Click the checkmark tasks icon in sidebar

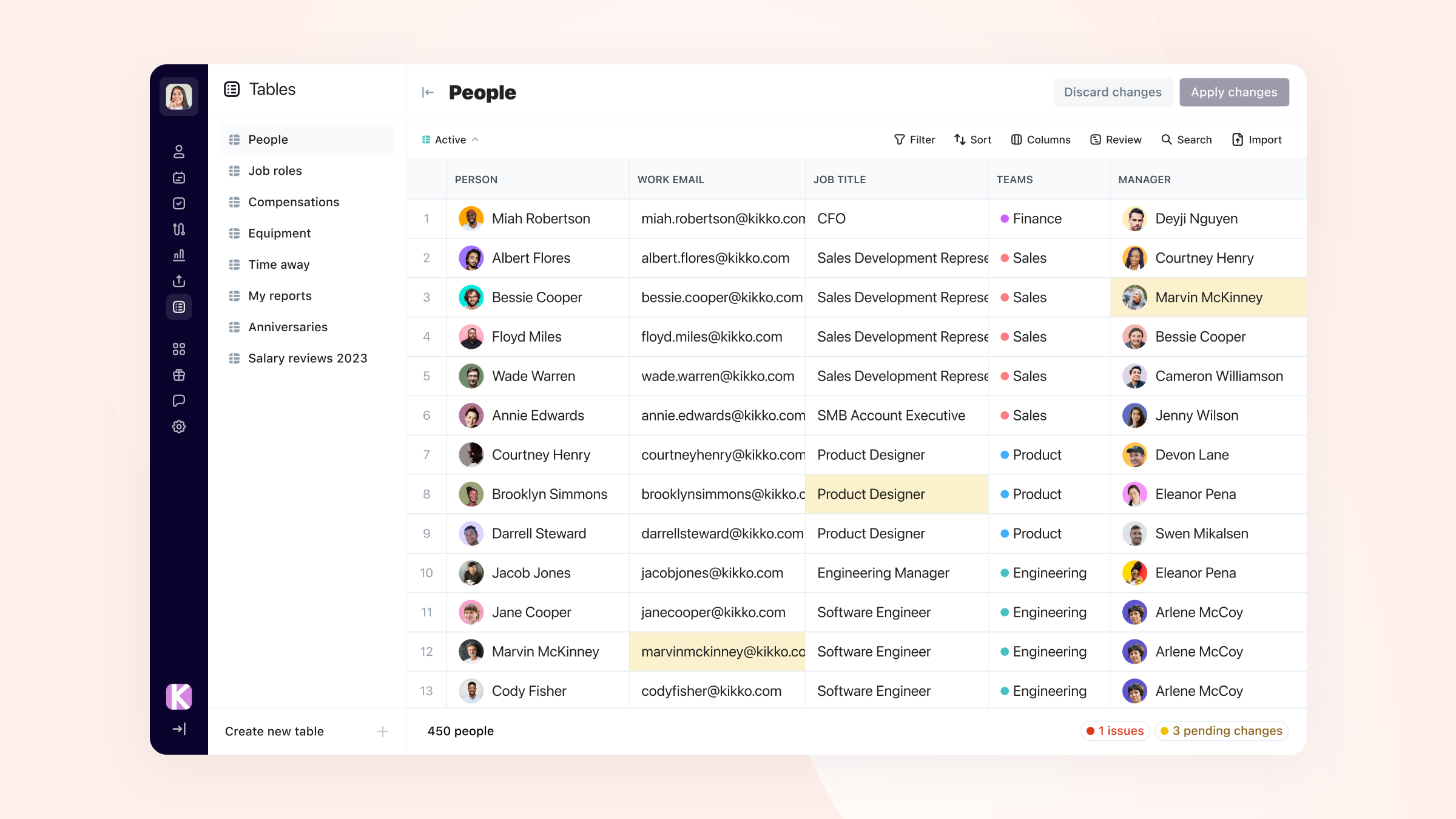[178, 203]
